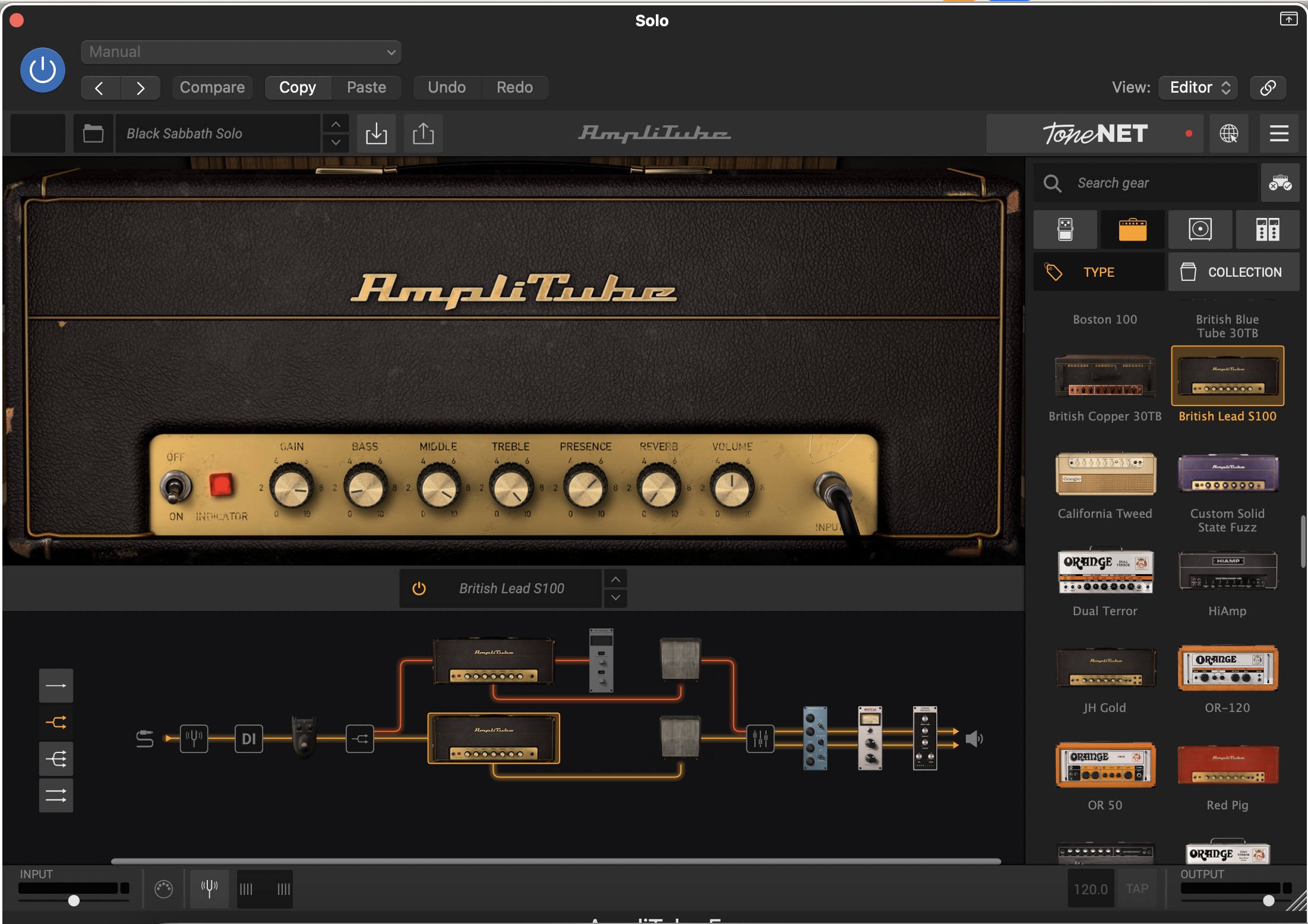Toggle the plugin power button

pos(43,70)
